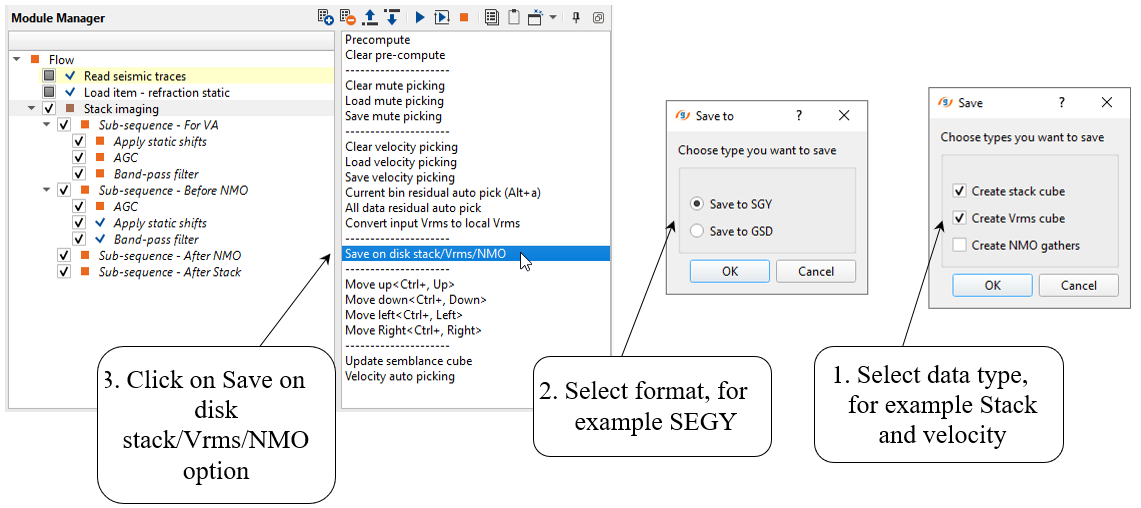Image resolution: width=1141 pixels, height=508 pixels.
Task: Click the add module icon in toolbar
Action: click(325, 17)
